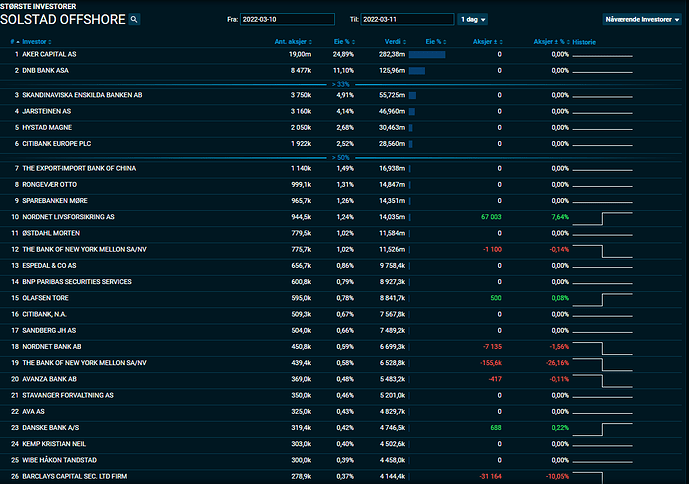Click the 24,89% stake for Aker Capital
The height and width of the screenshot is (484, 689).
coord(343,54)
